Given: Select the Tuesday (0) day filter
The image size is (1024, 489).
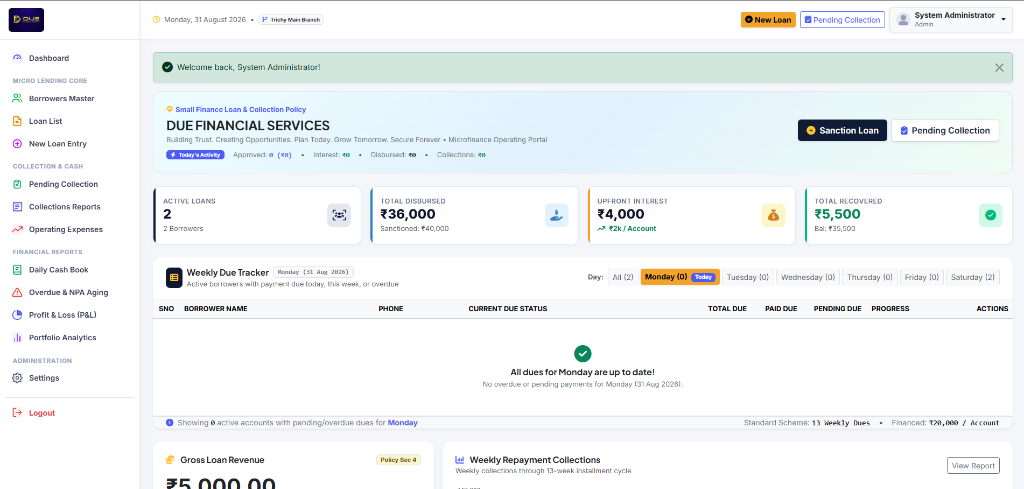Looking at the screenshot, I should pyautogui.click(x=747, y=277).
